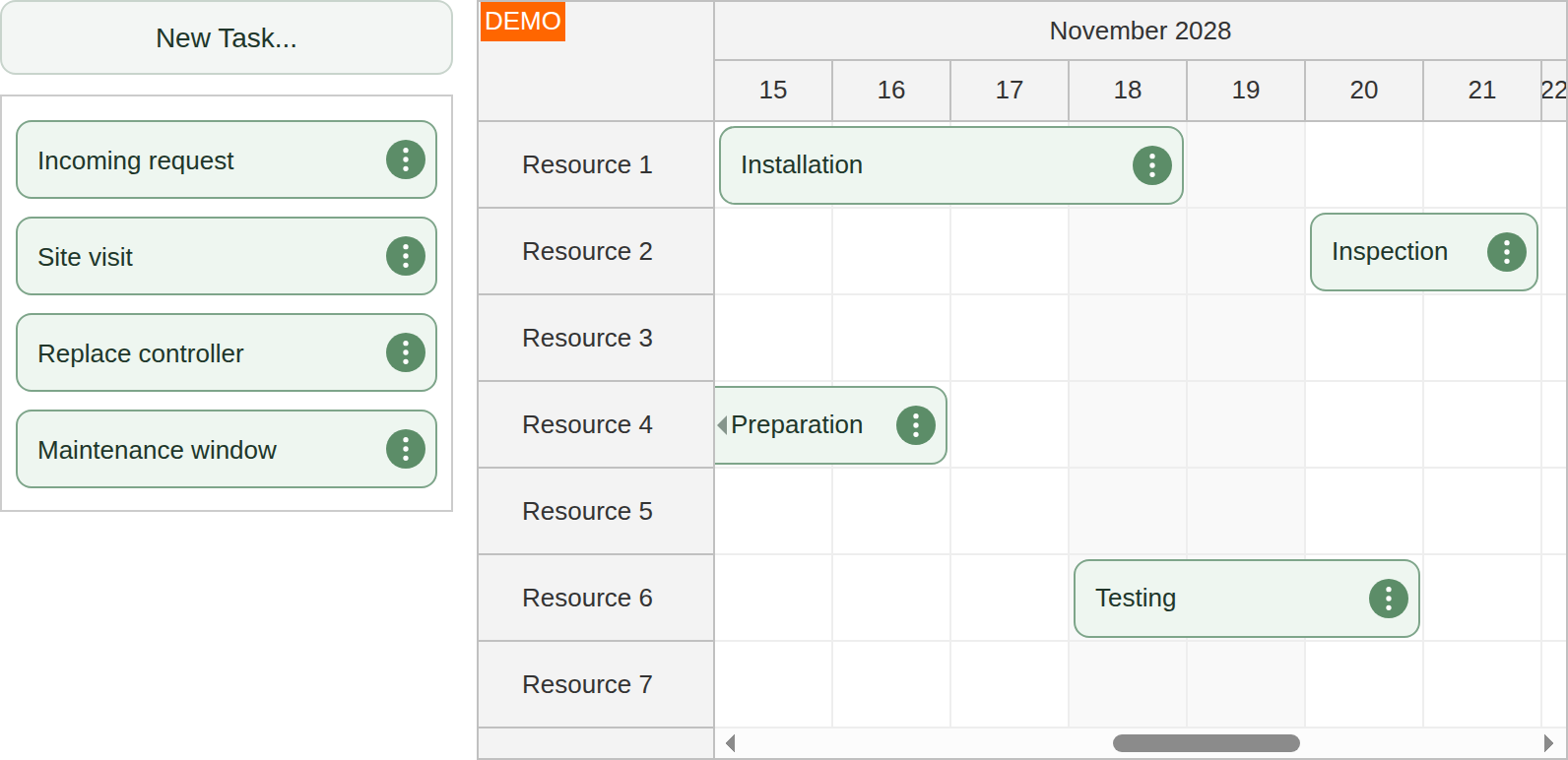Select the Resource 2 row header
The image size is (1568, 760).
tap(596, 252)
